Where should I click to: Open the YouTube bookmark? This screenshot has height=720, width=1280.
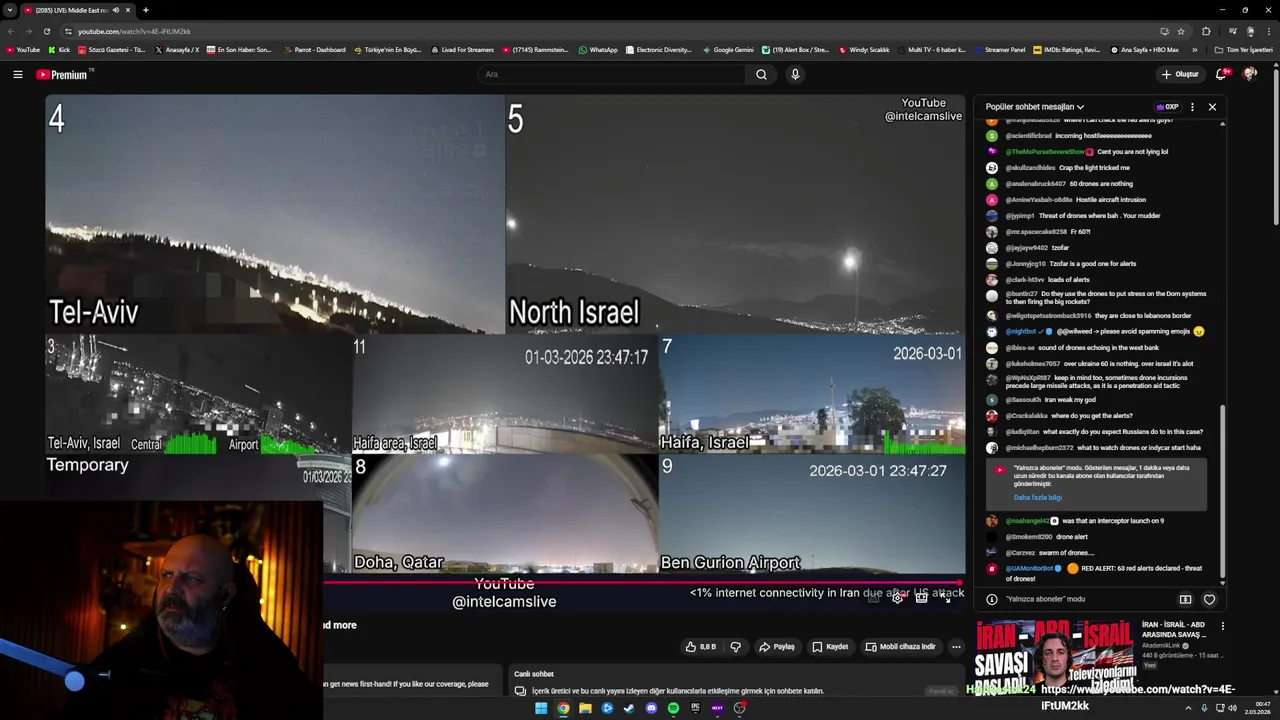click(23, 49)
